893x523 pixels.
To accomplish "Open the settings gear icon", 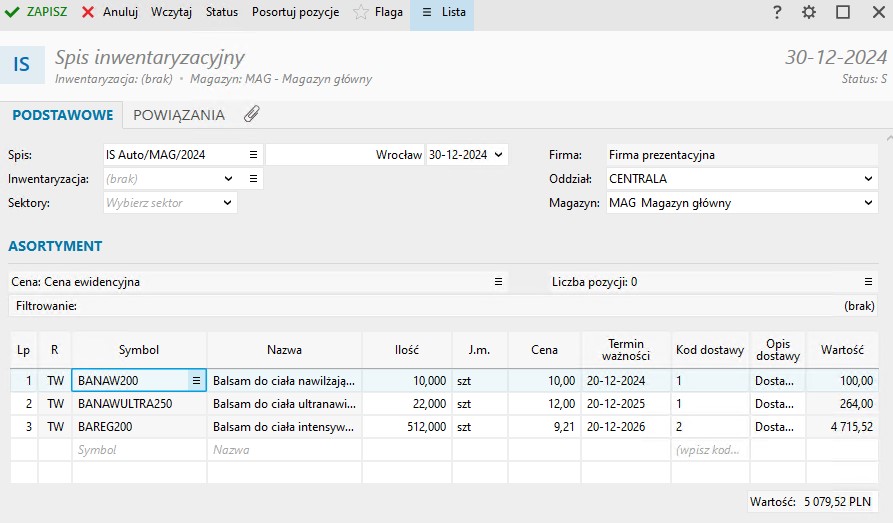I will click(x=809, y=13).
